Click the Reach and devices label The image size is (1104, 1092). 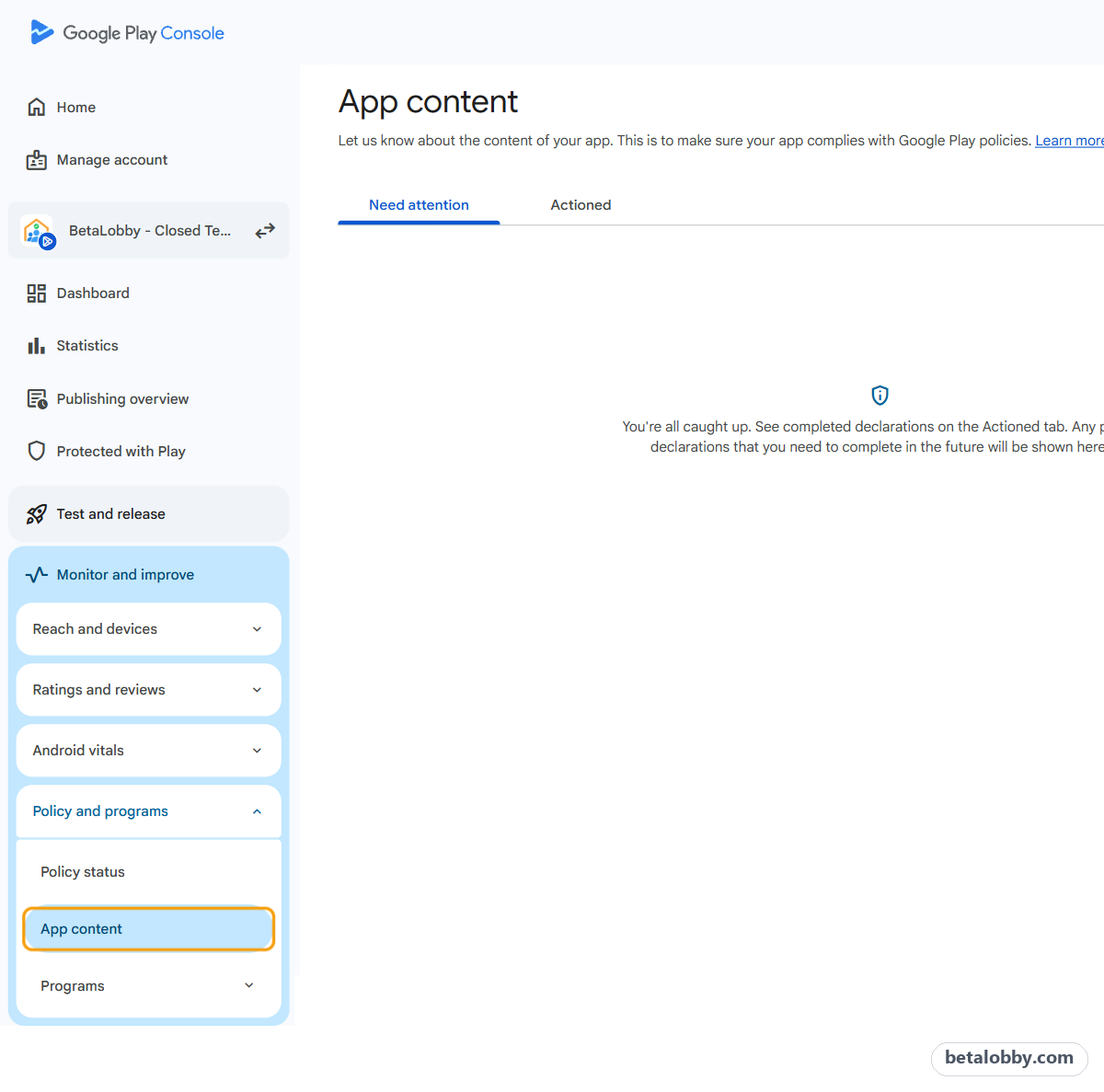[95, 629]
